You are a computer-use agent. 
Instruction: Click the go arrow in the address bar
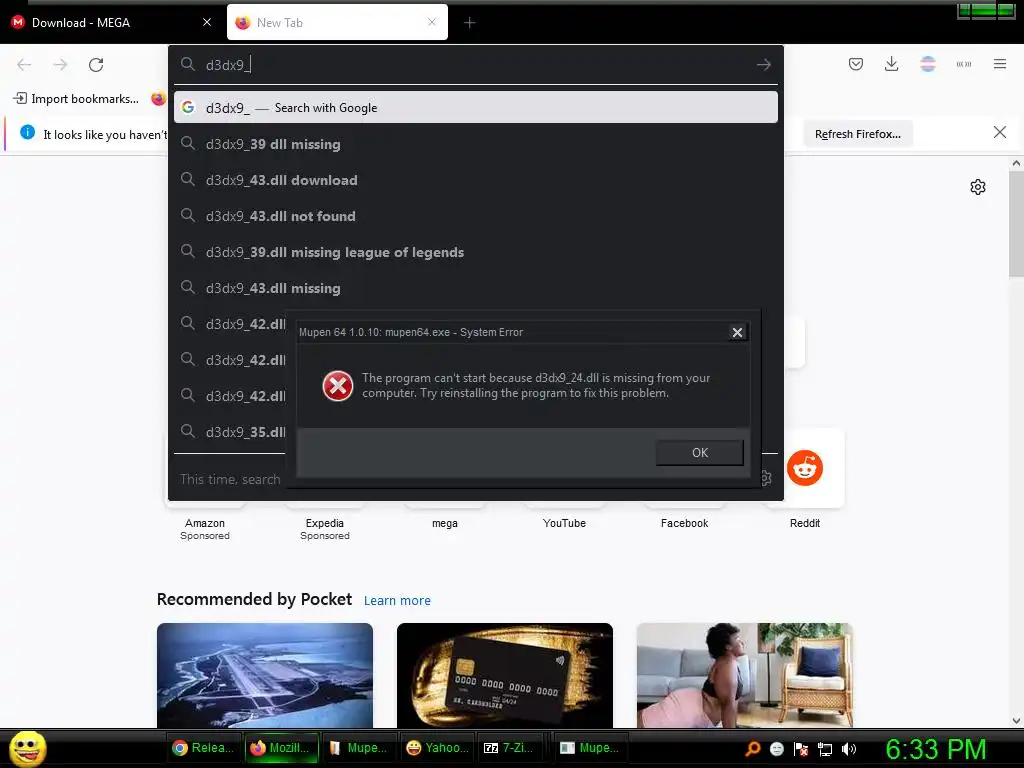[x=763, y=65]
